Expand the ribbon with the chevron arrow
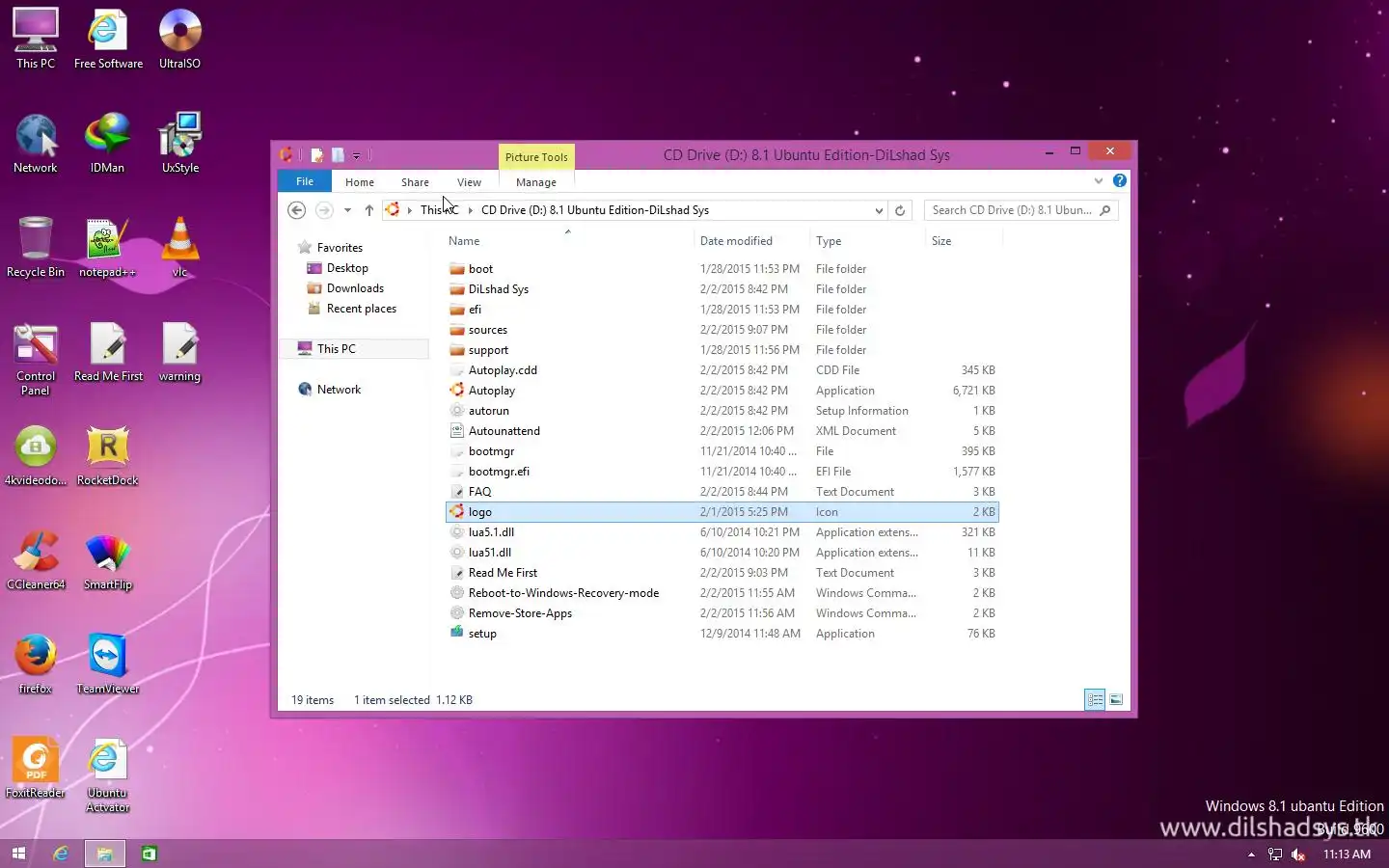Image resolution: width=1389 pixels, height=868 pixels. click(1098, 181)
